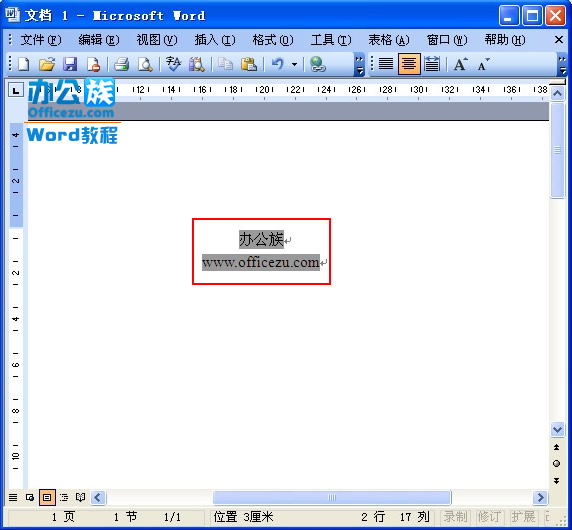Click the 2 行 indicator in the status bar

373,517
